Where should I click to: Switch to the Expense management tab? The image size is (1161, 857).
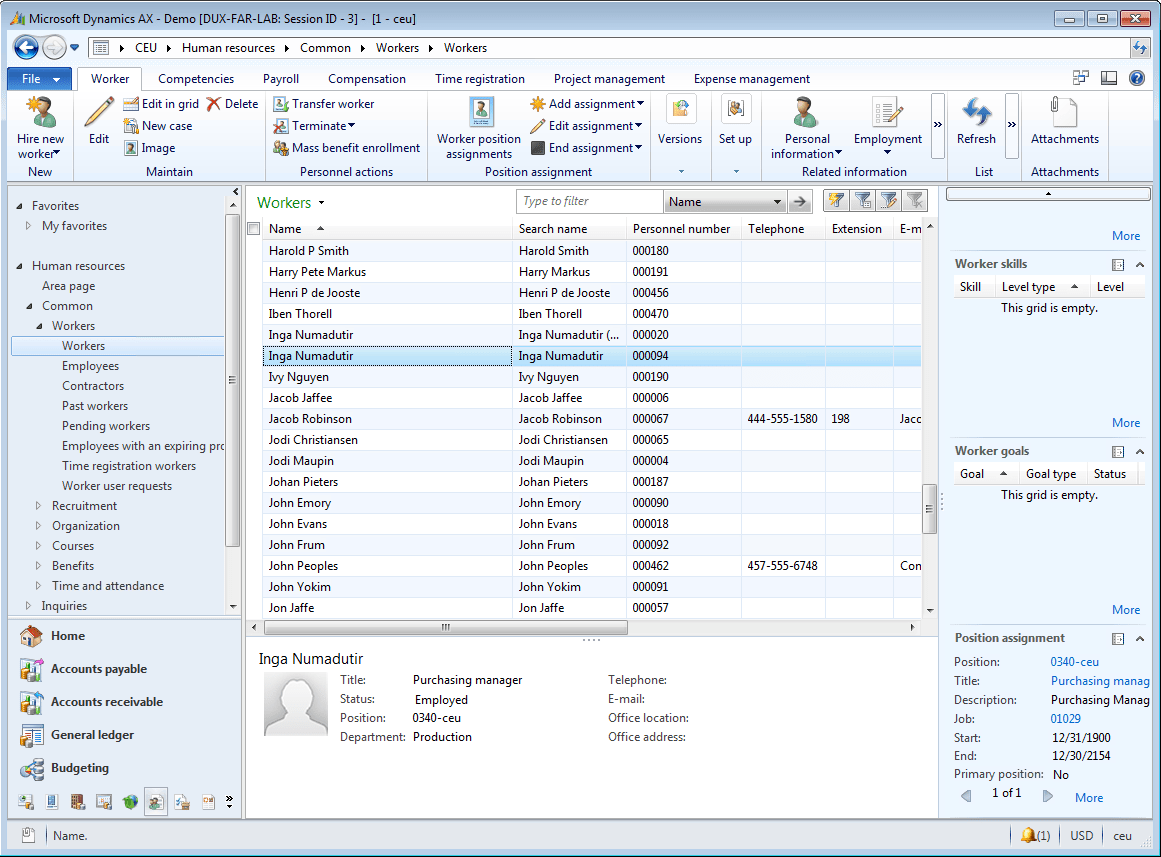pyautogui.click(x=752, y=79)
